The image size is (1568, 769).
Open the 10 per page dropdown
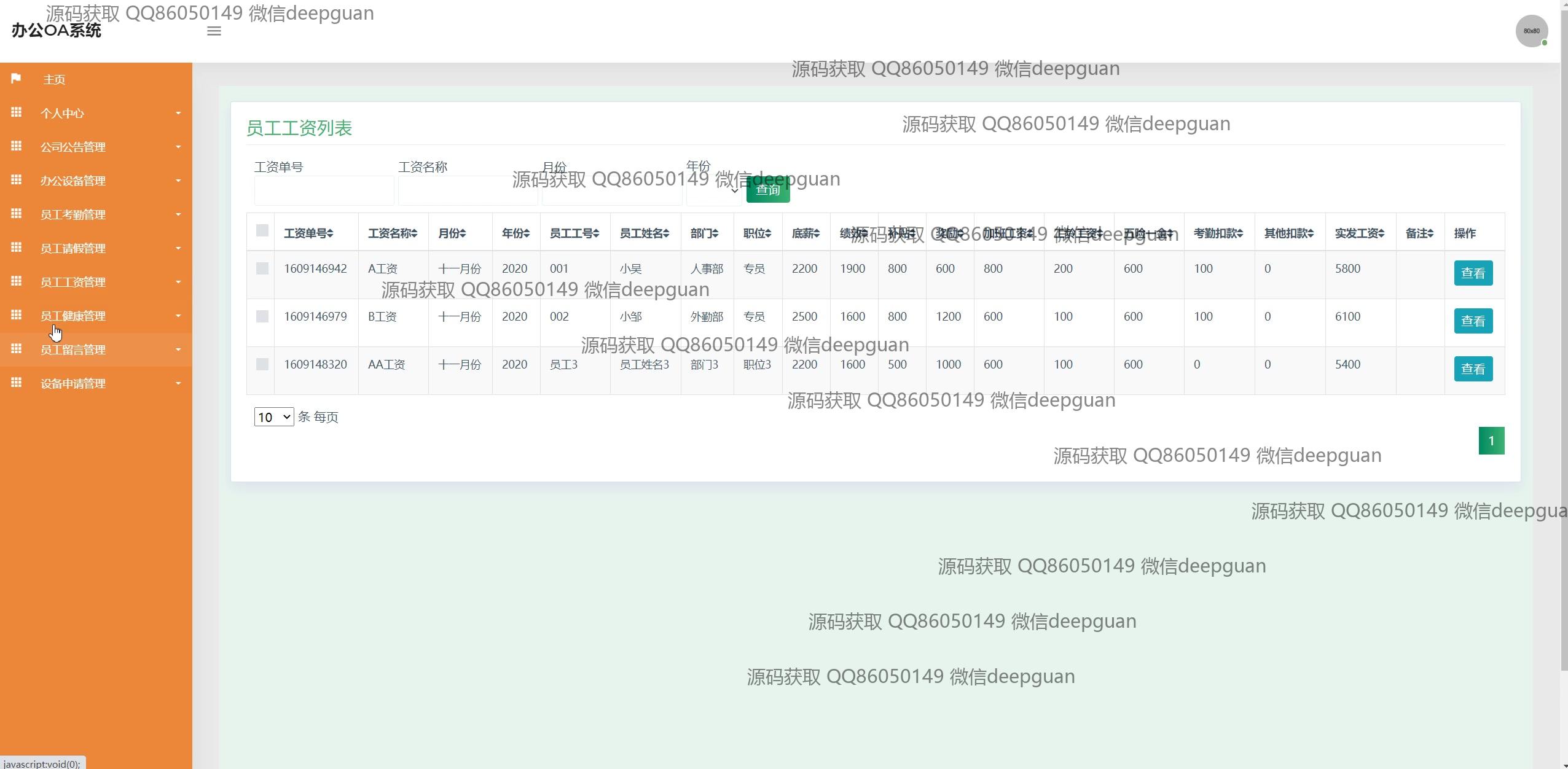(274, 417)
